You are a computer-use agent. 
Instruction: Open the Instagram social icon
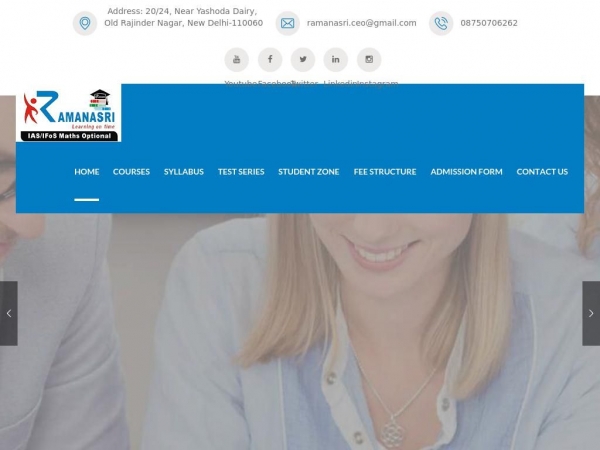pyautogui.click(x=369, y=59)
